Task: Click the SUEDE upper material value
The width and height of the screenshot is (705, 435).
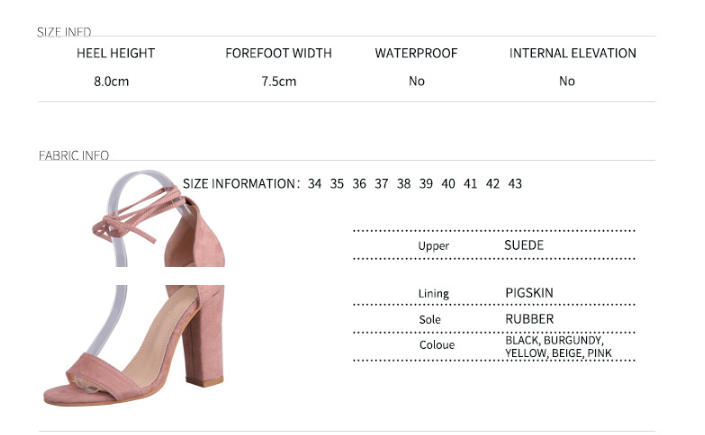Action: [524, 244]
